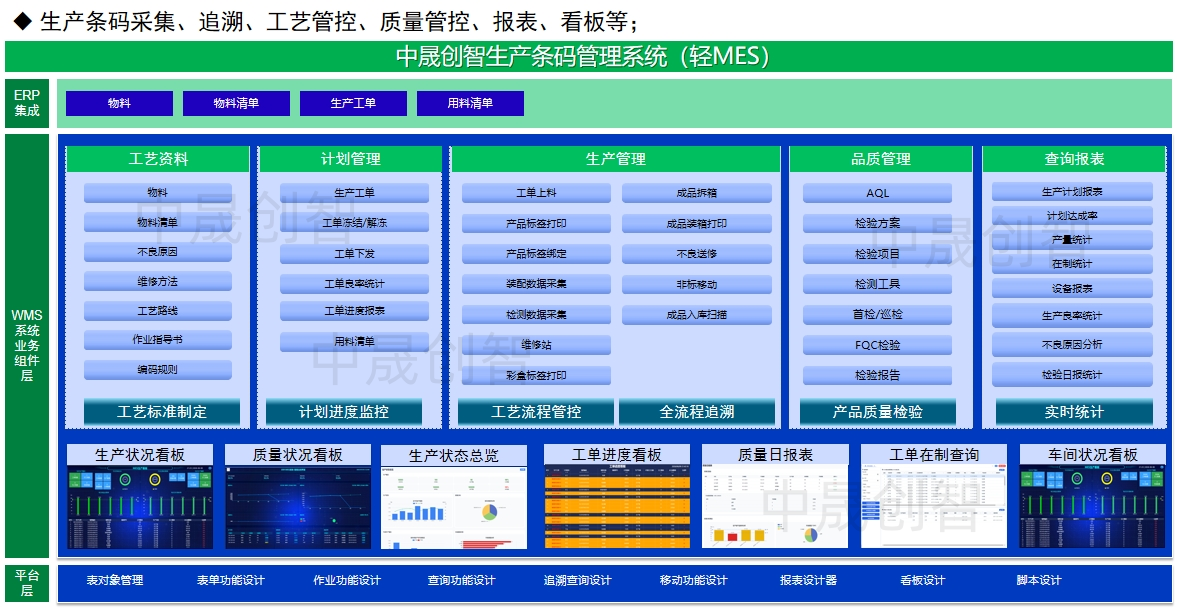Click 非标移动 item
1177x608 pixels.
(x=697, y=284)
